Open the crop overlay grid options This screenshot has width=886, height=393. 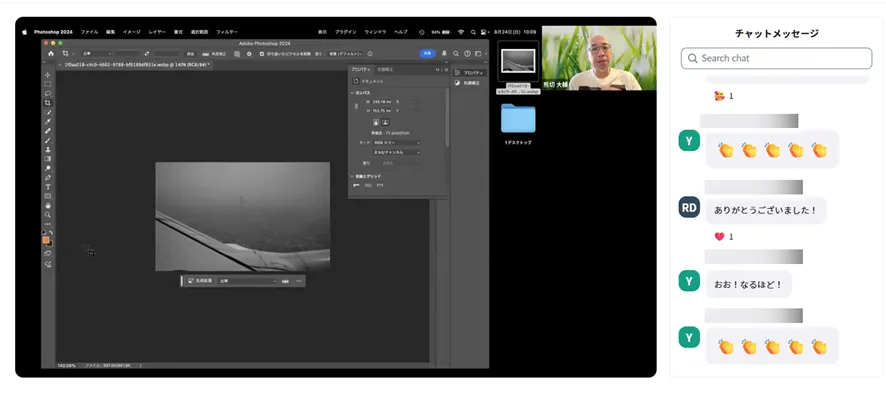click(x=237, y=54)
